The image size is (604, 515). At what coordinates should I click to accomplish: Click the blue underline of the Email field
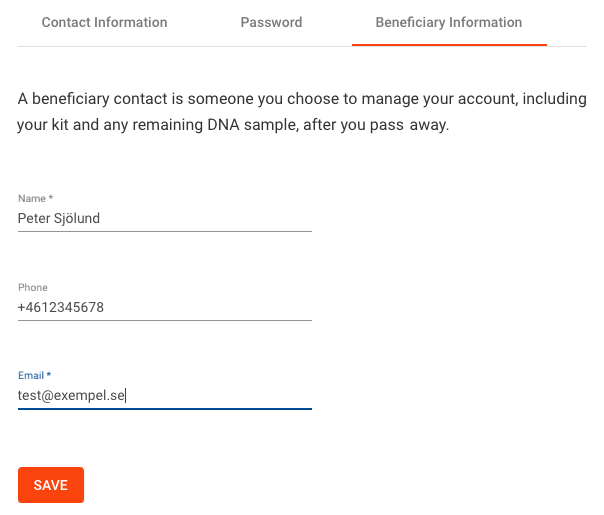click(165, 408)
